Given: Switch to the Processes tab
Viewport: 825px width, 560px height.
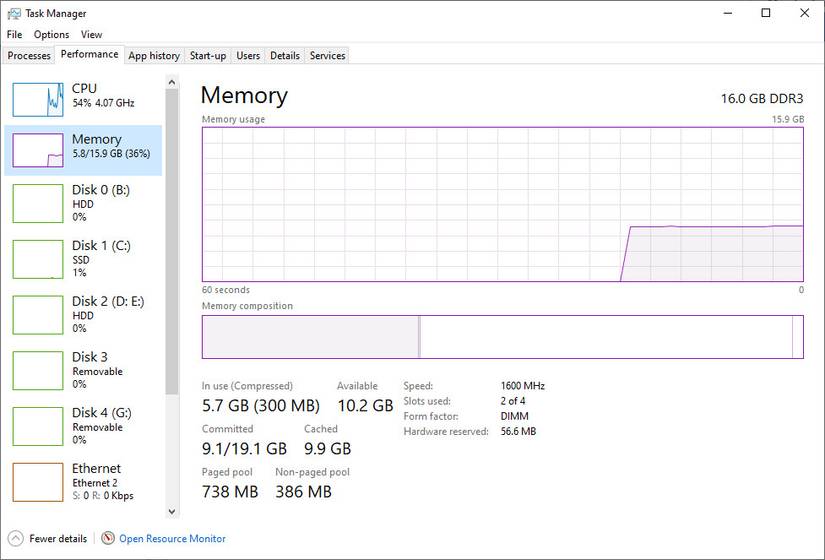Looking at the screenshot, I should pos(29,56).
